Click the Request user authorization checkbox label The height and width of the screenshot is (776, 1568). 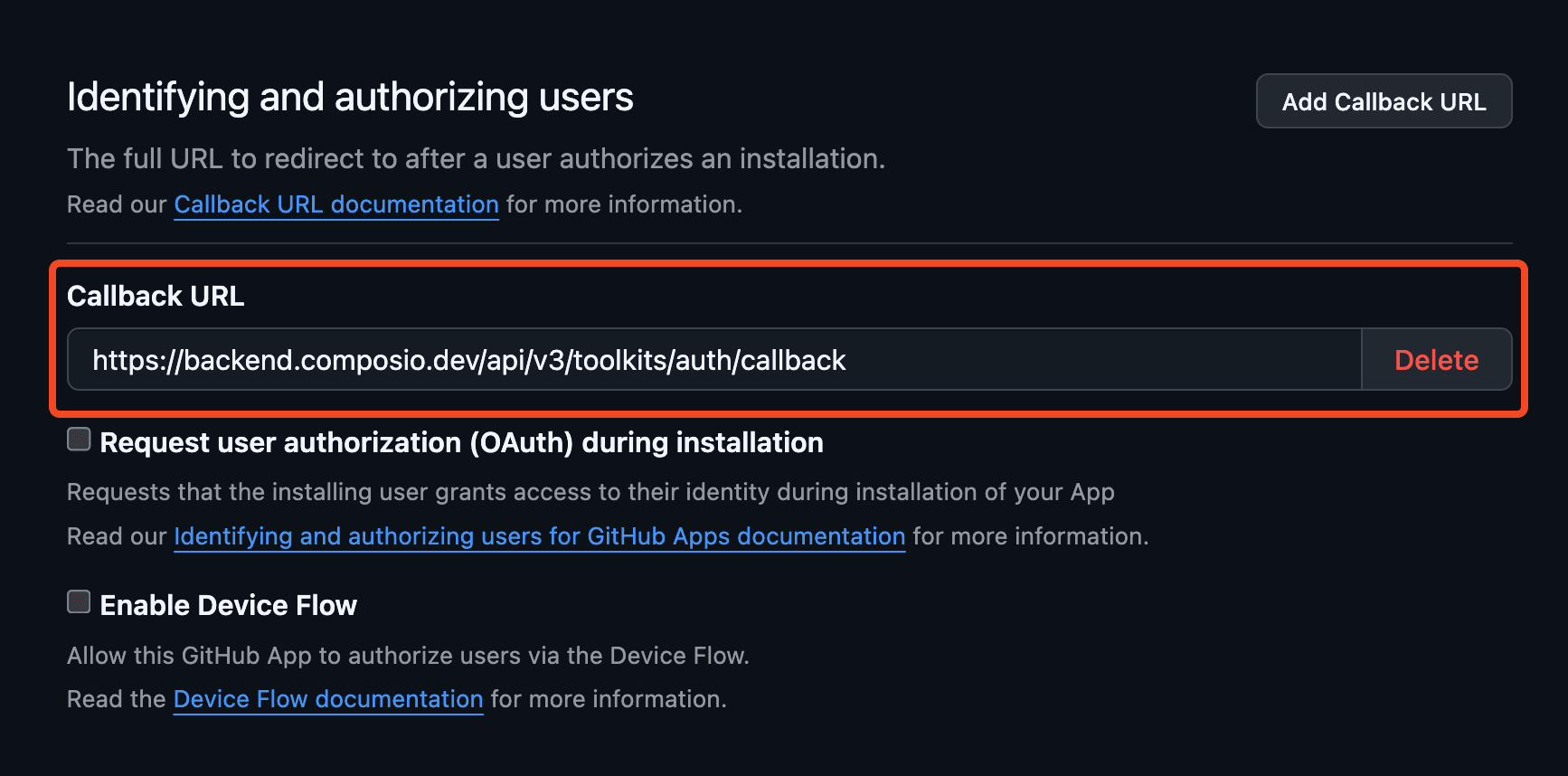click(x=461, y=442)
